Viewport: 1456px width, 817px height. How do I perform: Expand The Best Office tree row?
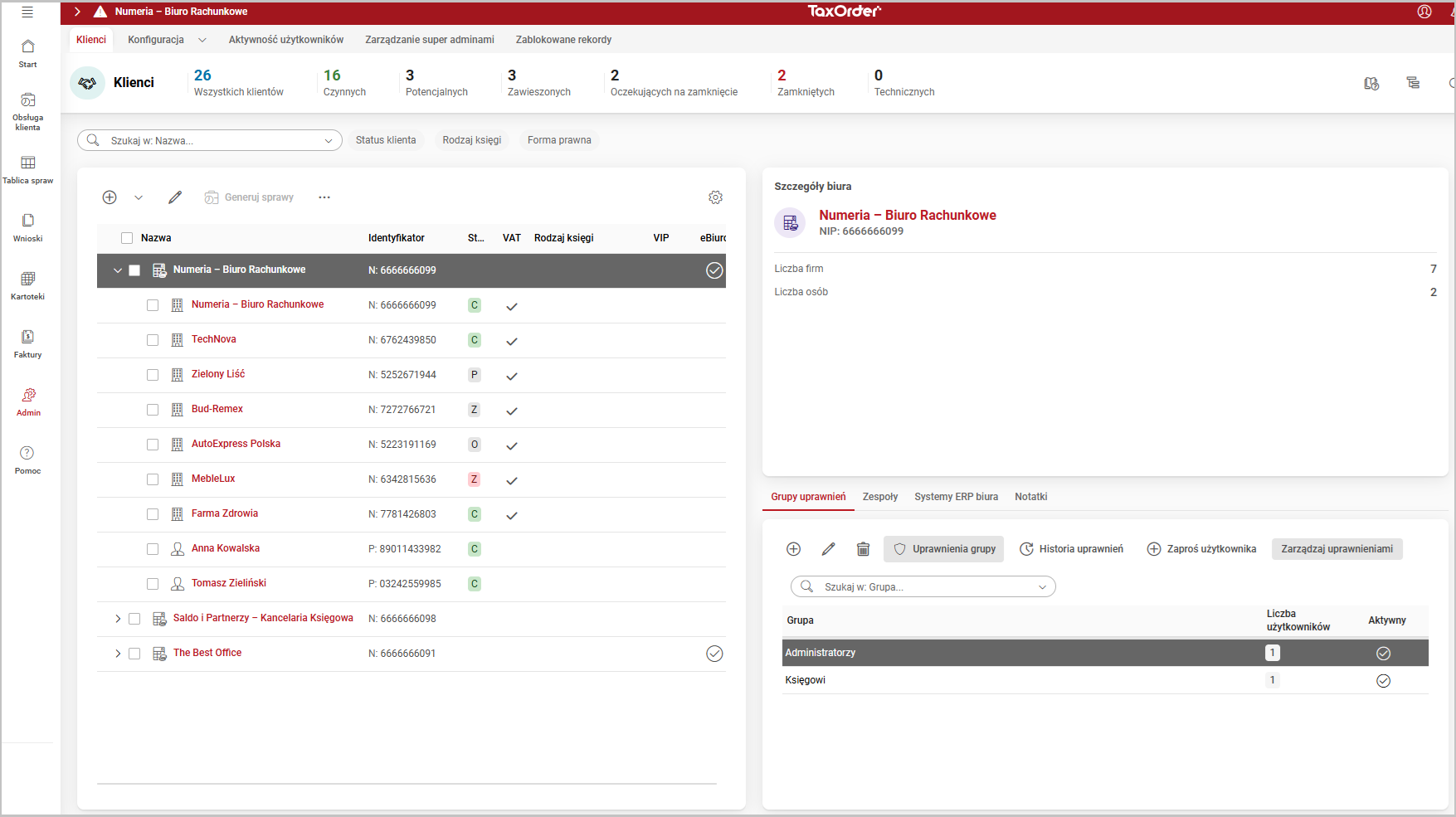pyautogui.click(x=118, y=654)
